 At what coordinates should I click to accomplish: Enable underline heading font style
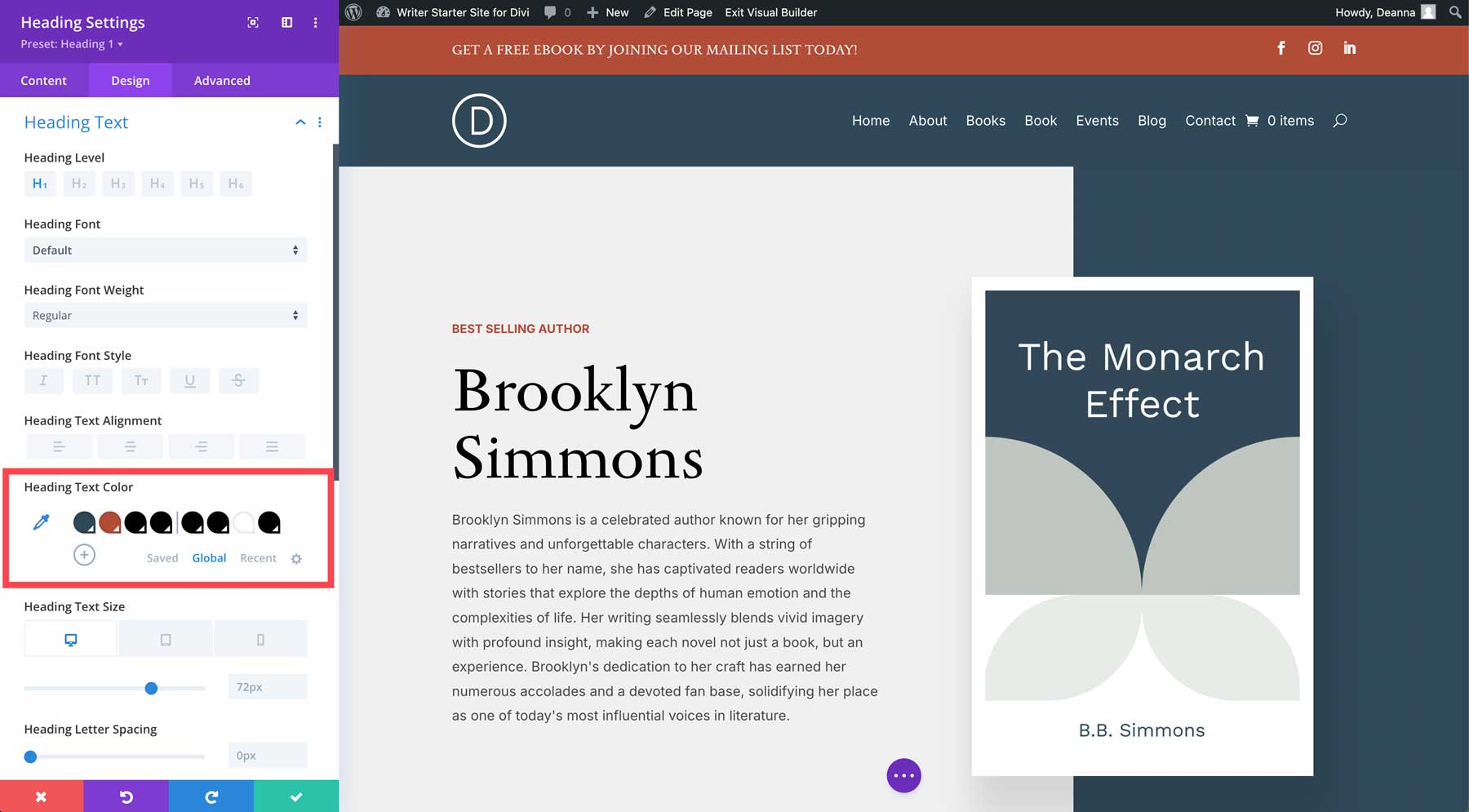(x=189, y=380)
